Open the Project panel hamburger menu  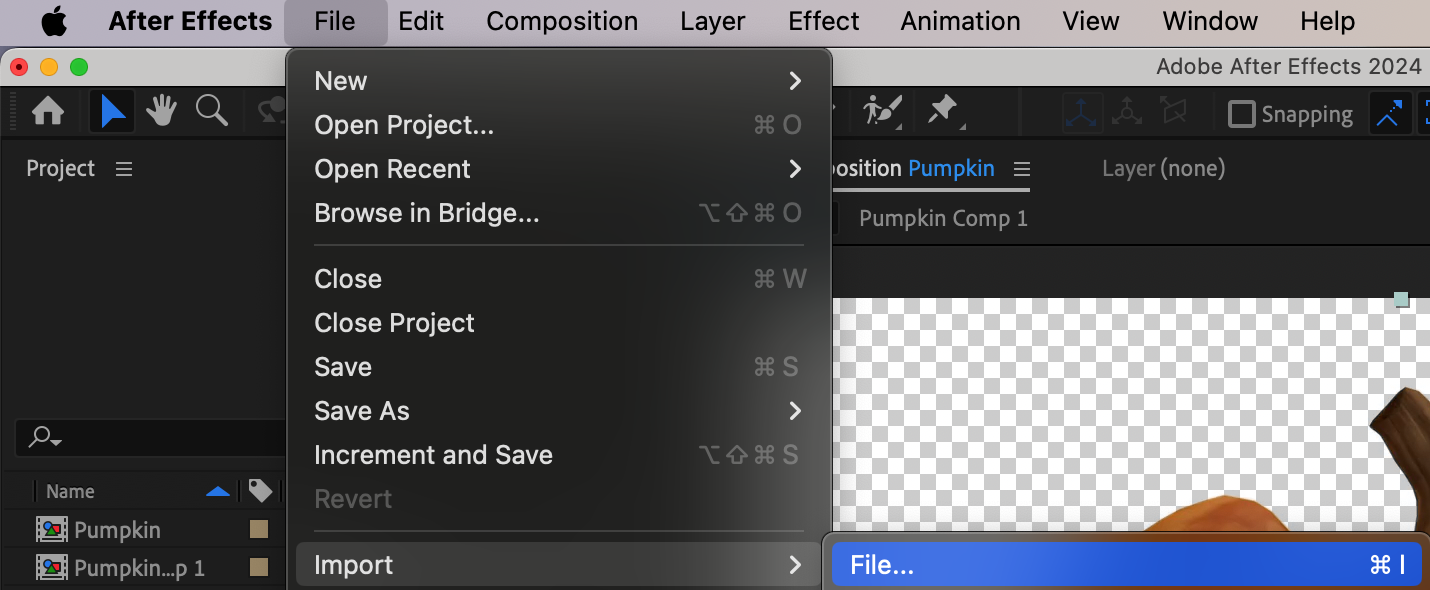click(x=124, y=169)
